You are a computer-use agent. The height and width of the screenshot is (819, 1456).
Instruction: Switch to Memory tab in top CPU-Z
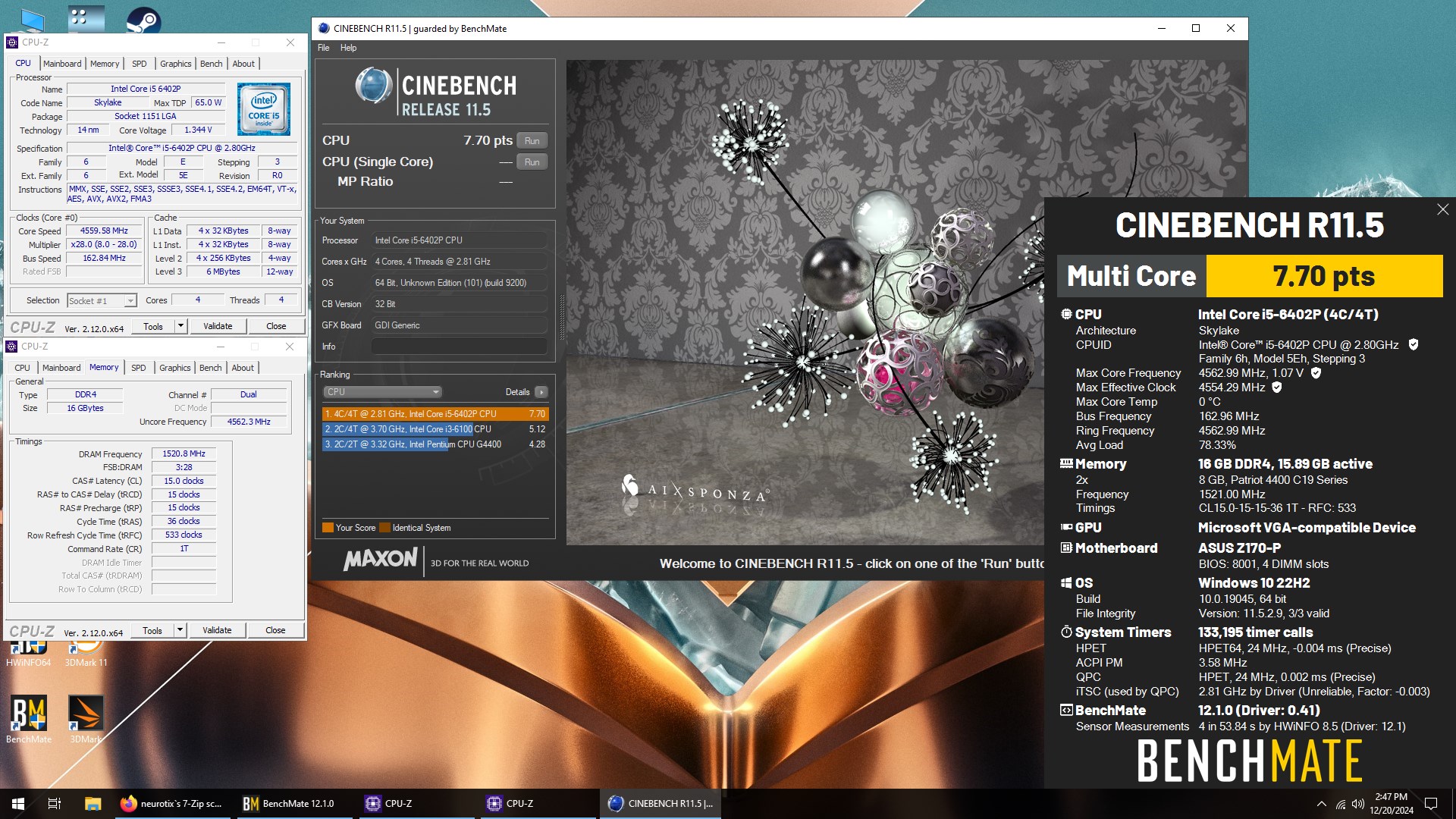click(x=105, y=64)
